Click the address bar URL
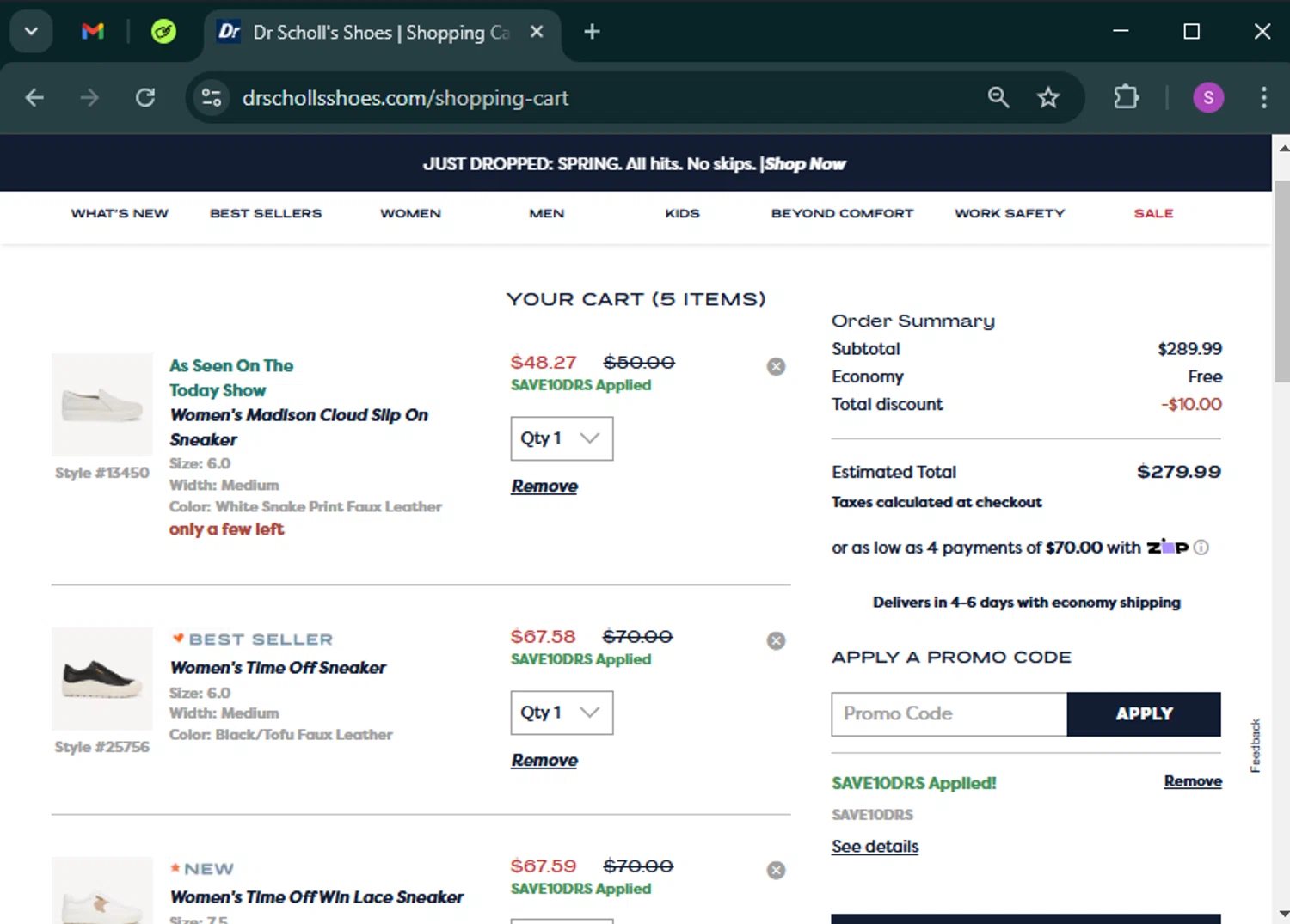The width and height of the screenshot is (1290, 924). tap(405, 98)
